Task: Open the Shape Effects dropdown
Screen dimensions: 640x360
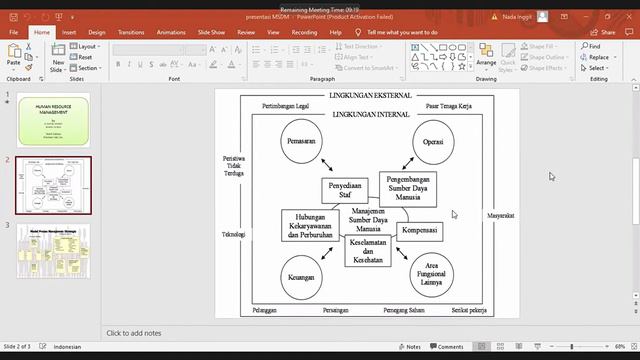Action: click(x=544, y=68)
